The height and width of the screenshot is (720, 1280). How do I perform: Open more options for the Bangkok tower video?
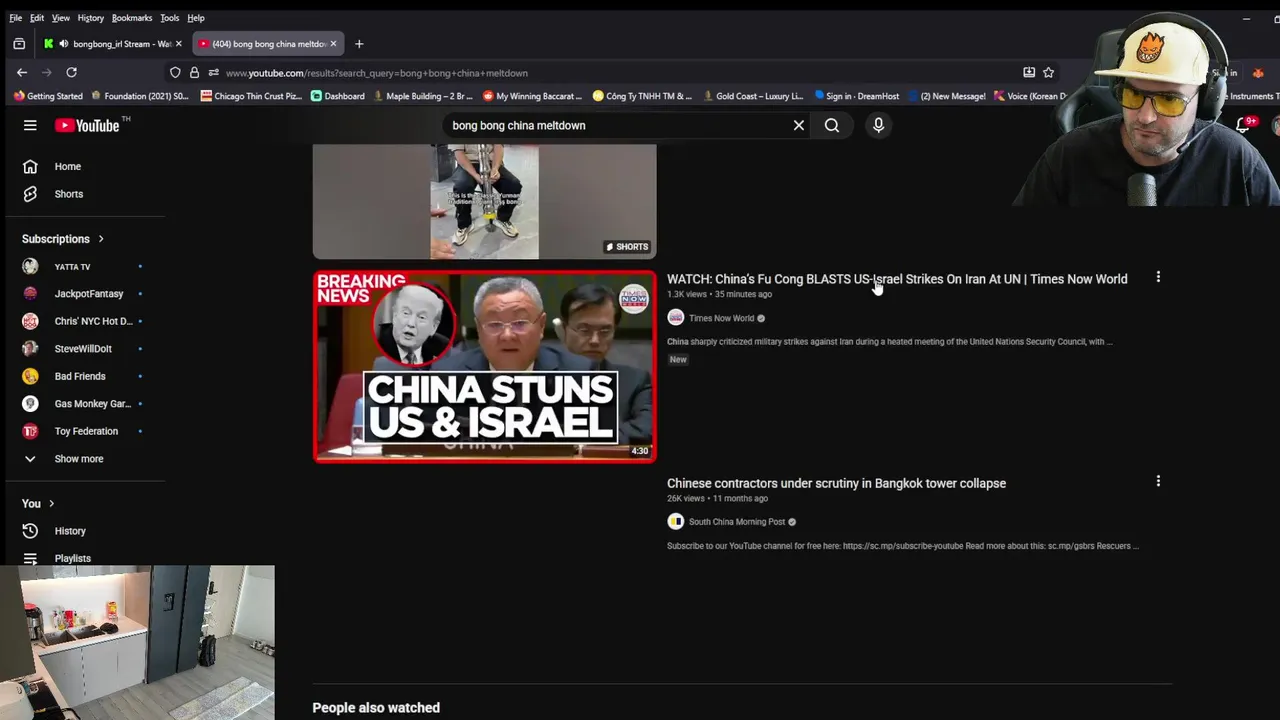click(1158, 481)
